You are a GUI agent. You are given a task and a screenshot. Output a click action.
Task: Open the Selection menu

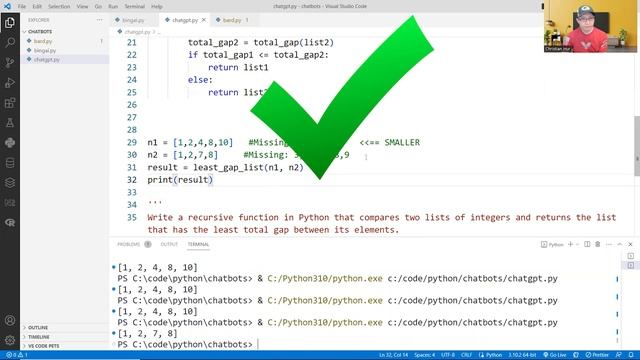[x=59, y=6]
